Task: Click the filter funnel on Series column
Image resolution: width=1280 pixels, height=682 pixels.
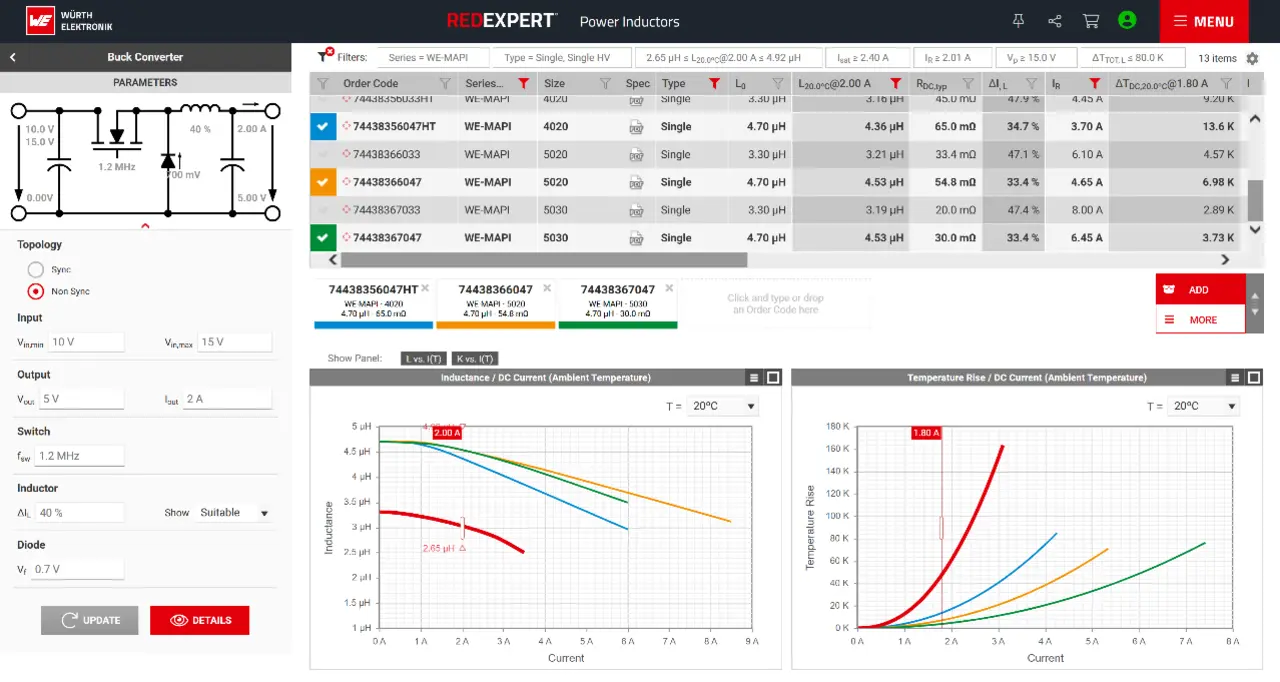Action: 523,84
